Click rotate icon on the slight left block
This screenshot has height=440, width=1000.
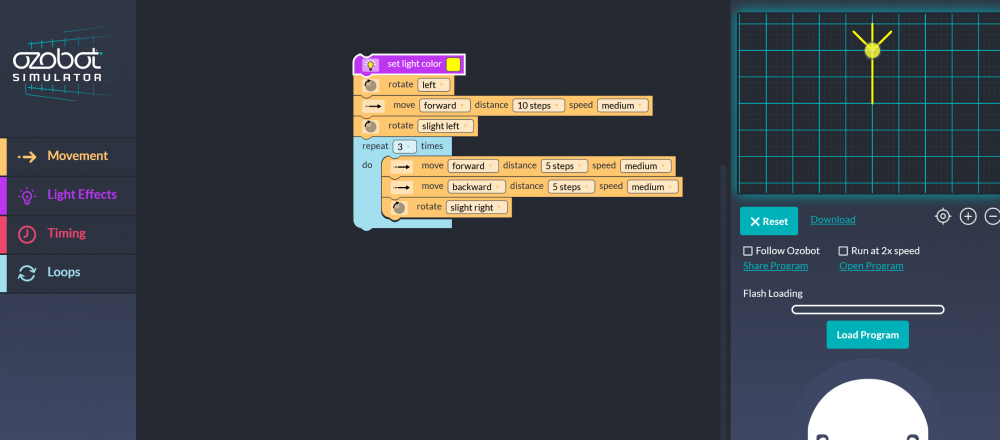[x=371, y=127]
